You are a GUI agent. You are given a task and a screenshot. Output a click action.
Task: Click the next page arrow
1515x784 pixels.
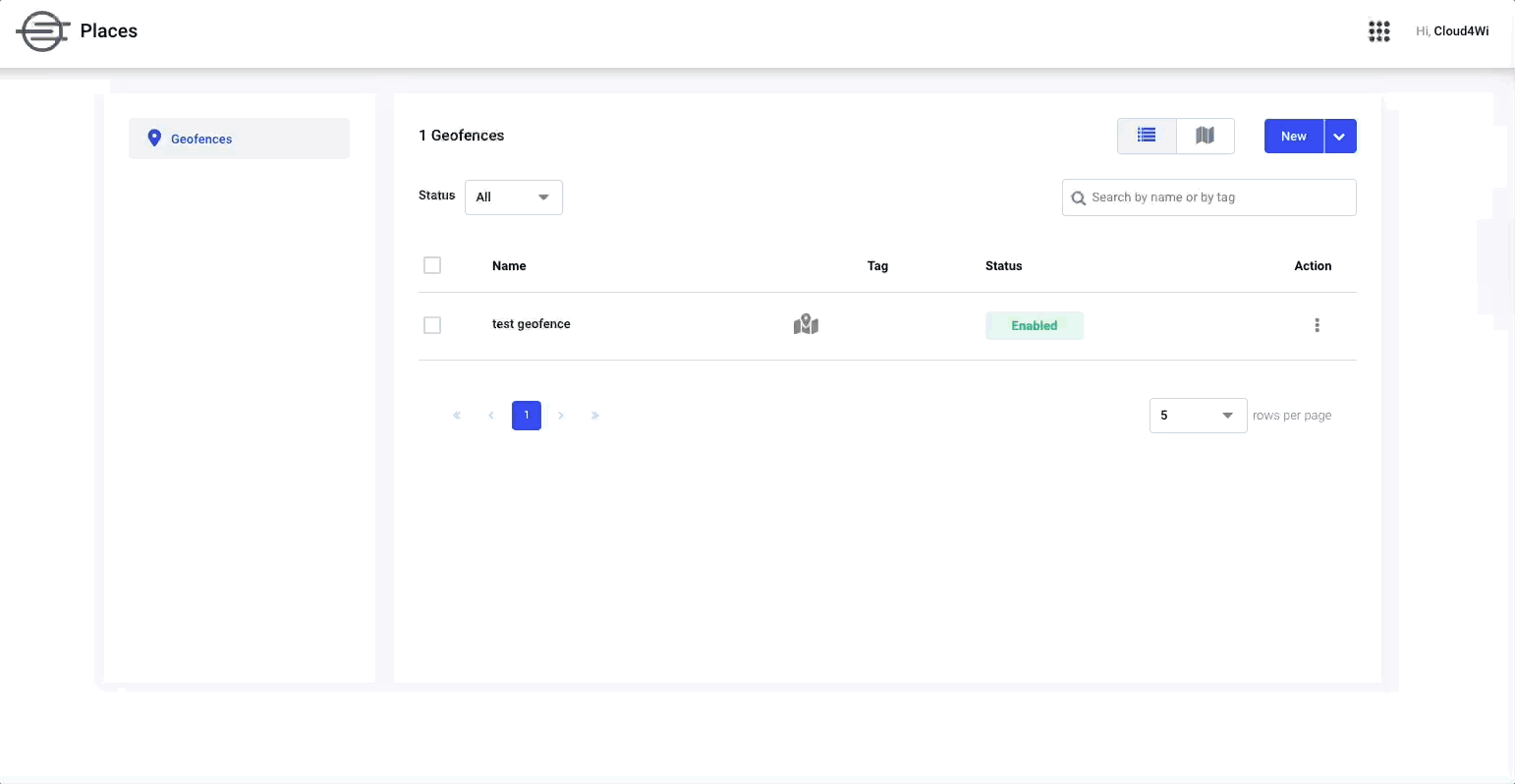click(x=561, y=416)
